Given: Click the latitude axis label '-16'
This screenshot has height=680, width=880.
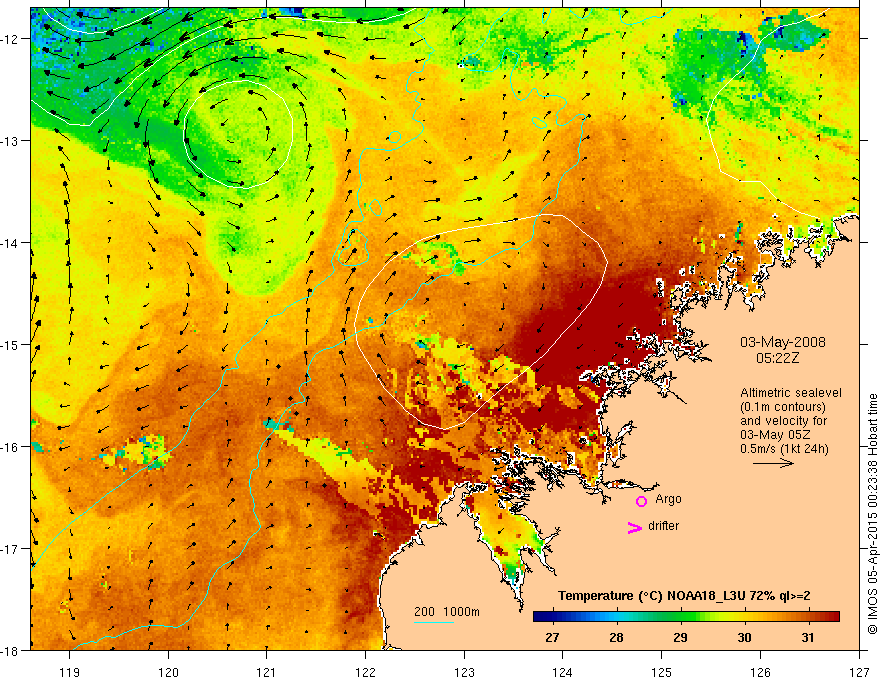Looking at the screenshot, I should [11, 447].
